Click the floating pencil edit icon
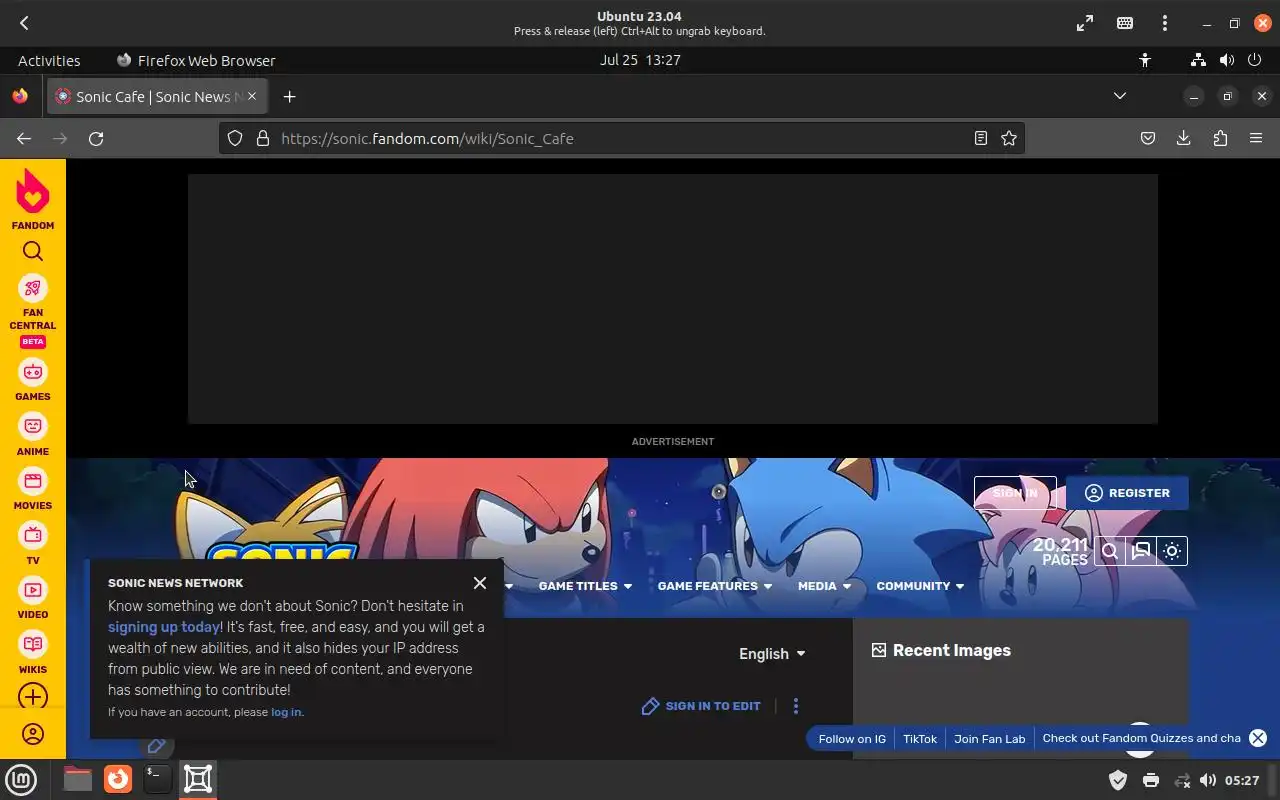The height and width of the screenshot is (800, 1280). pyautogui.click(x=156, y=745)
